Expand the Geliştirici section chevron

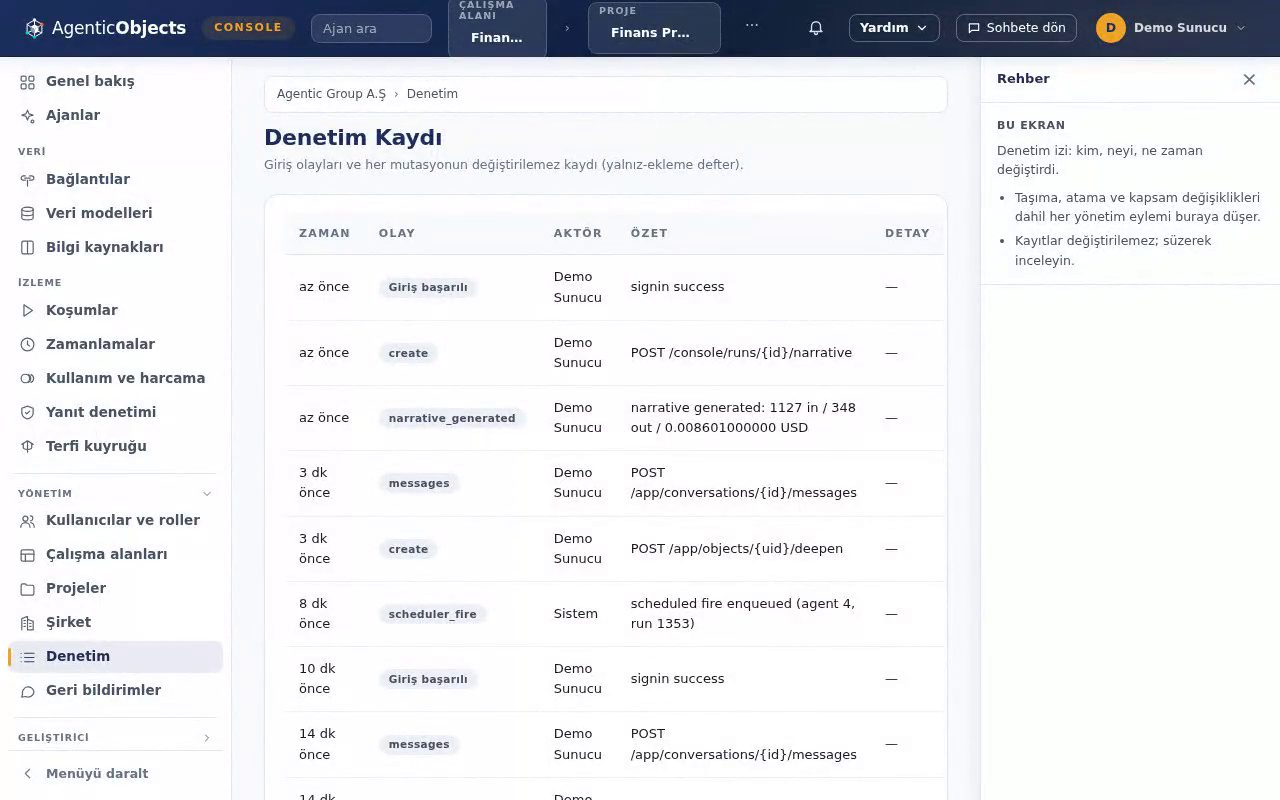click(207, 738)
